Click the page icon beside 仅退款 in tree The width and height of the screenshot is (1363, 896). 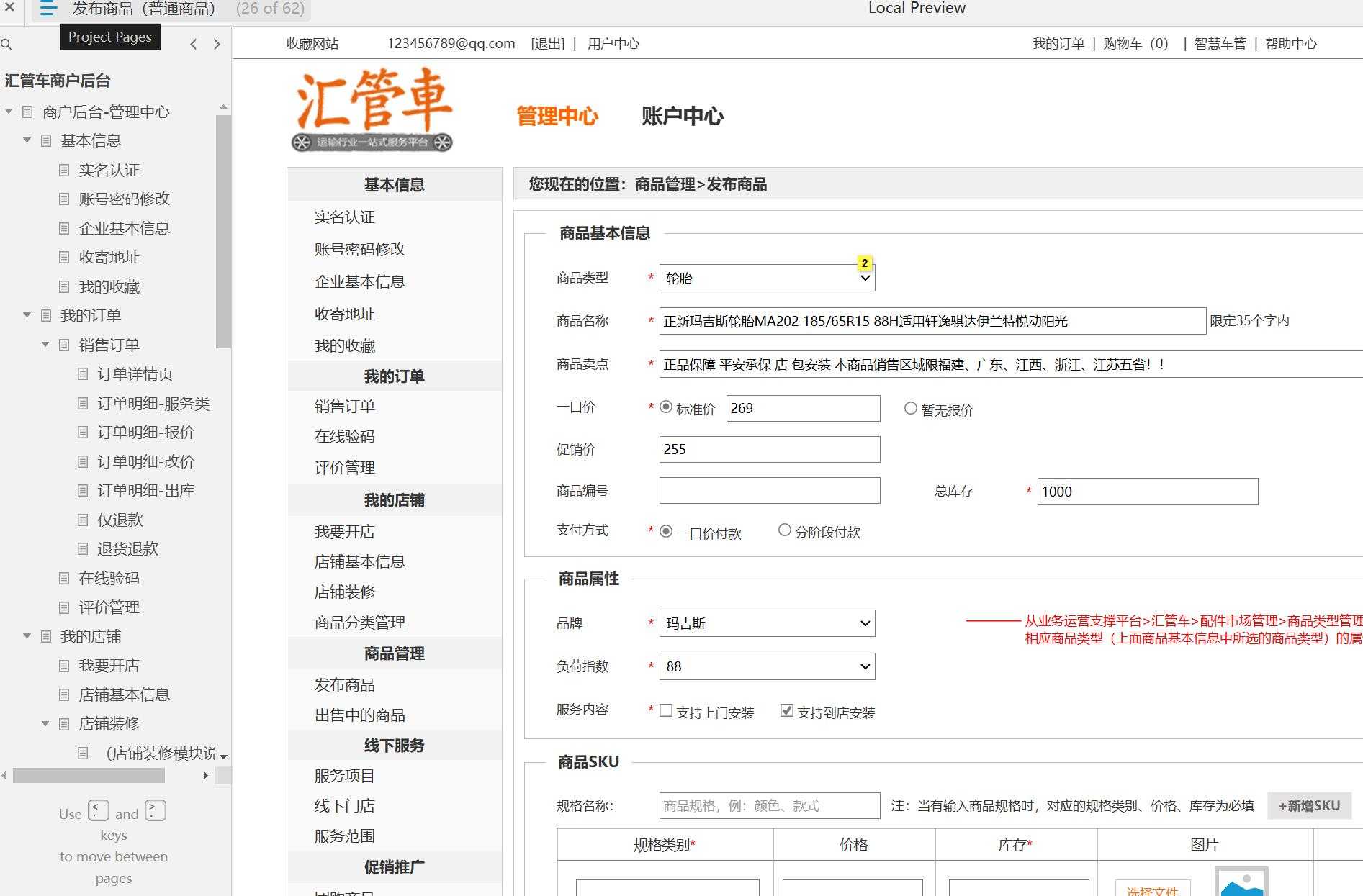(x=83, y=520)
